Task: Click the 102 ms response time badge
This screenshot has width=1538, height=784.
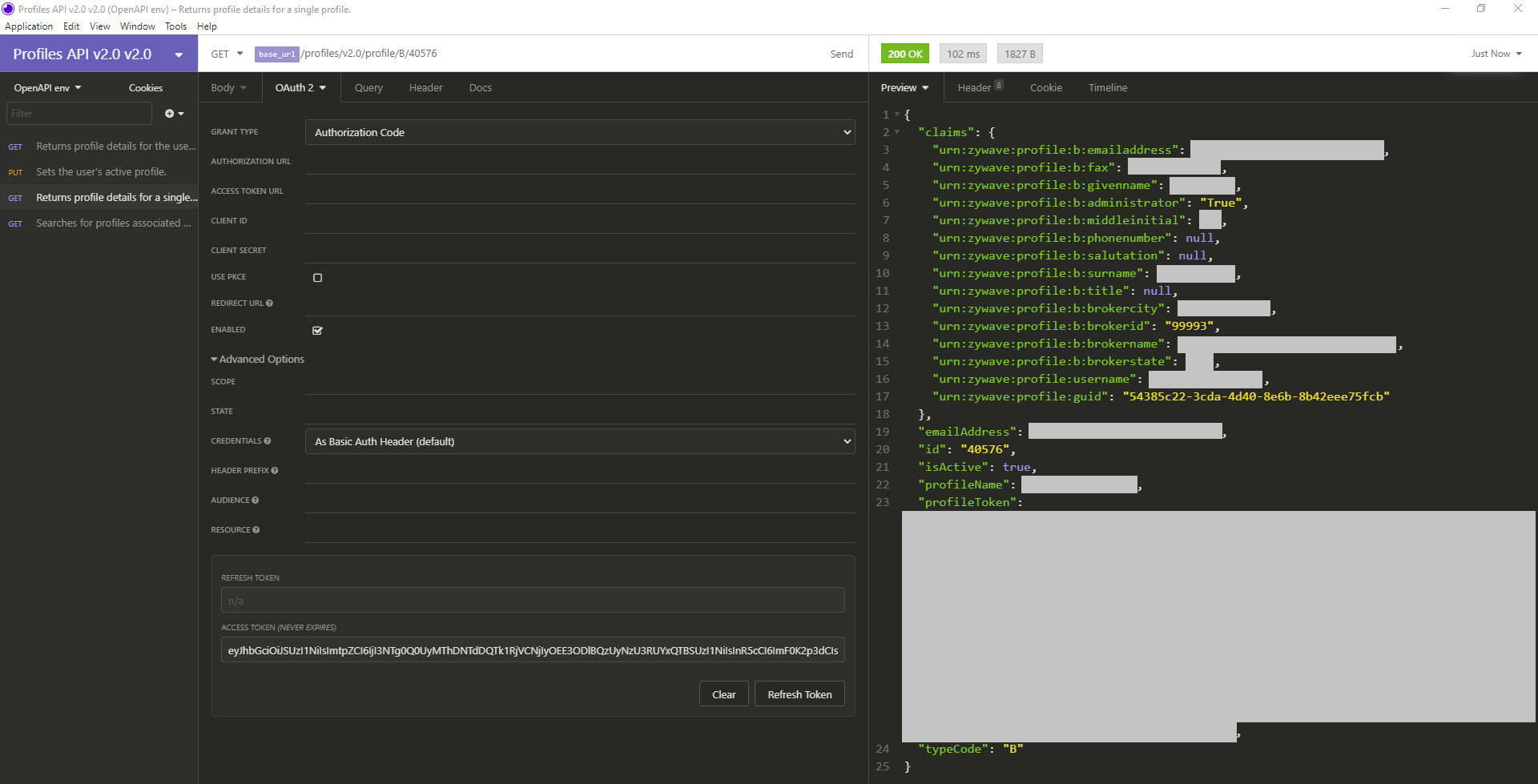Action: click(x=963, y=54)
